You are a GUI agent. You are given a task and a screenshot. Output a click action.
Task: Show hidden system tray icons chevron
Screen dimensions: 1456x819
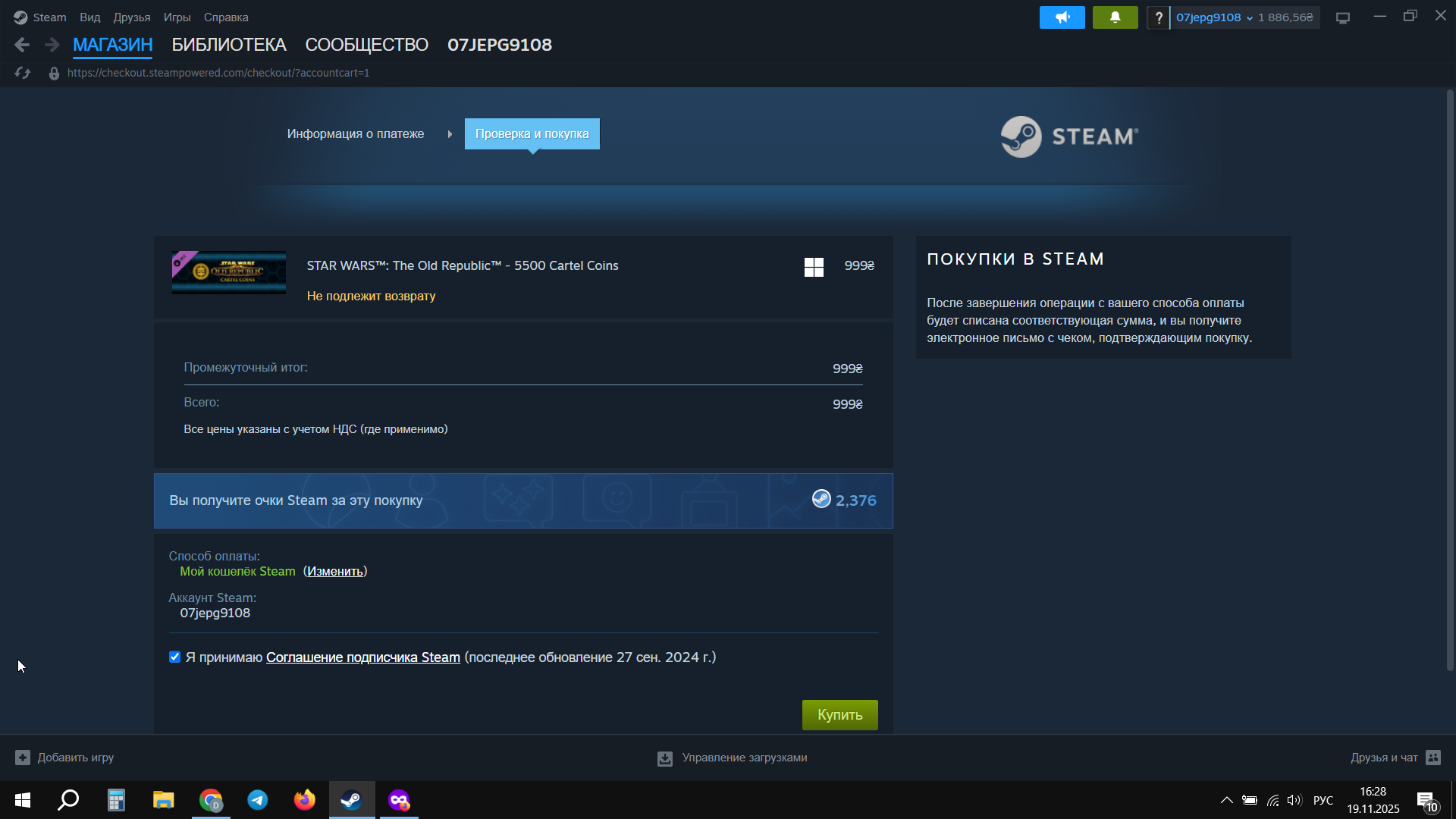[1226, 800]
